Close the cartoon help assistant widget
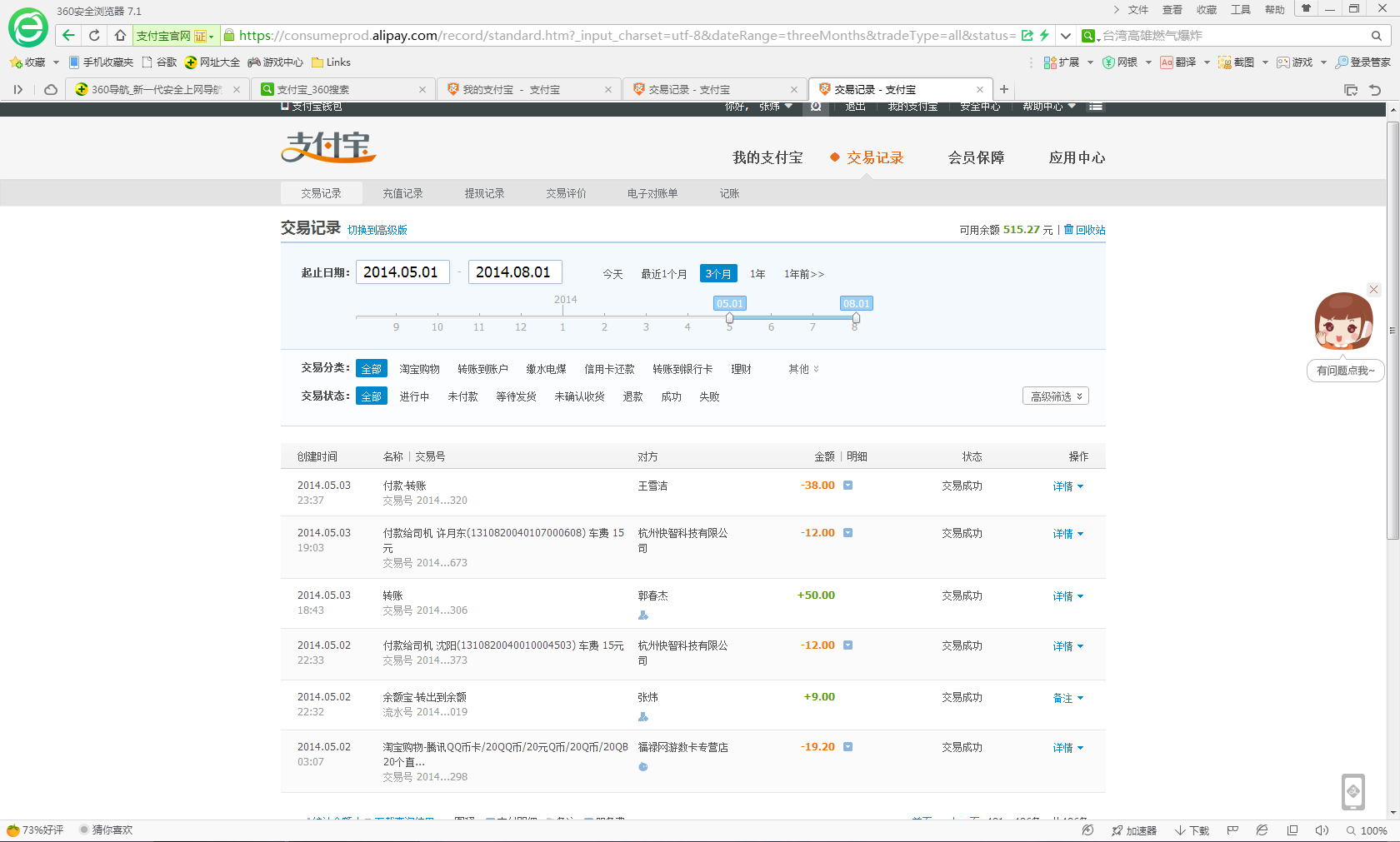 [x=1373, y=290]
